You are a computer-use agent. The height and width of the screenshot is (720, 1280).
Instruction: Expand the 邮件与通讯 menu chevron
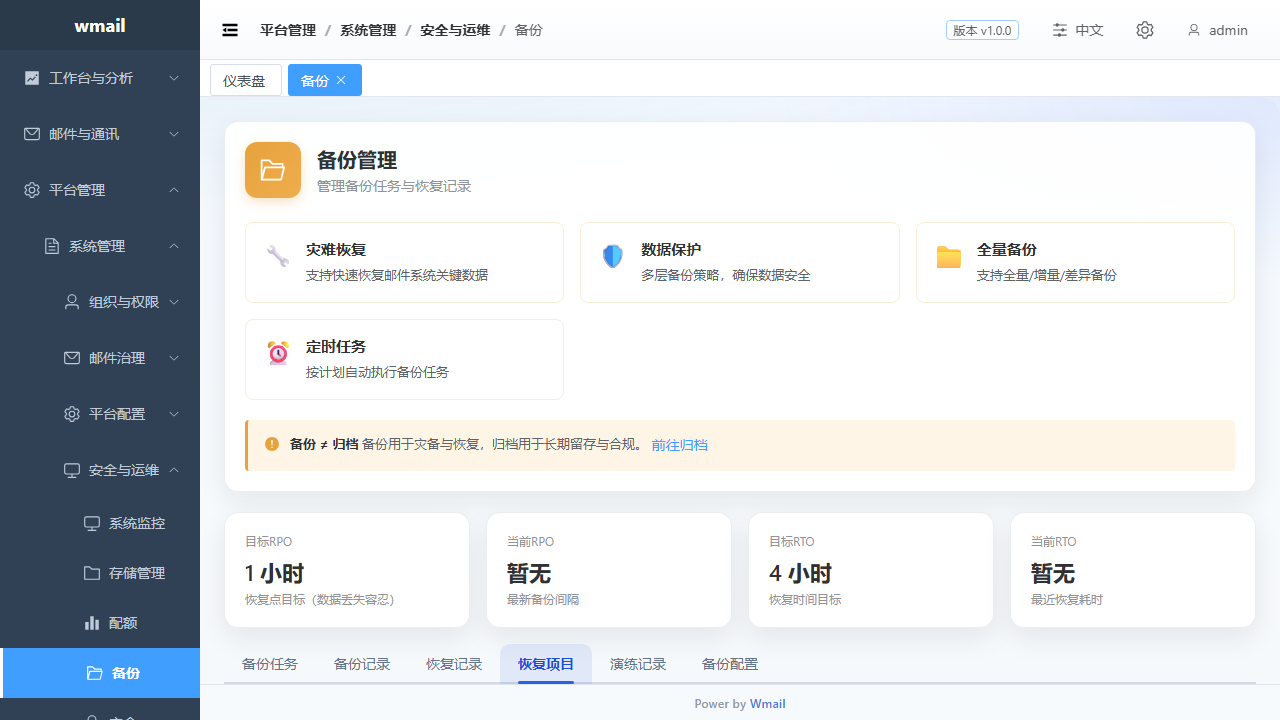[174, 134]
